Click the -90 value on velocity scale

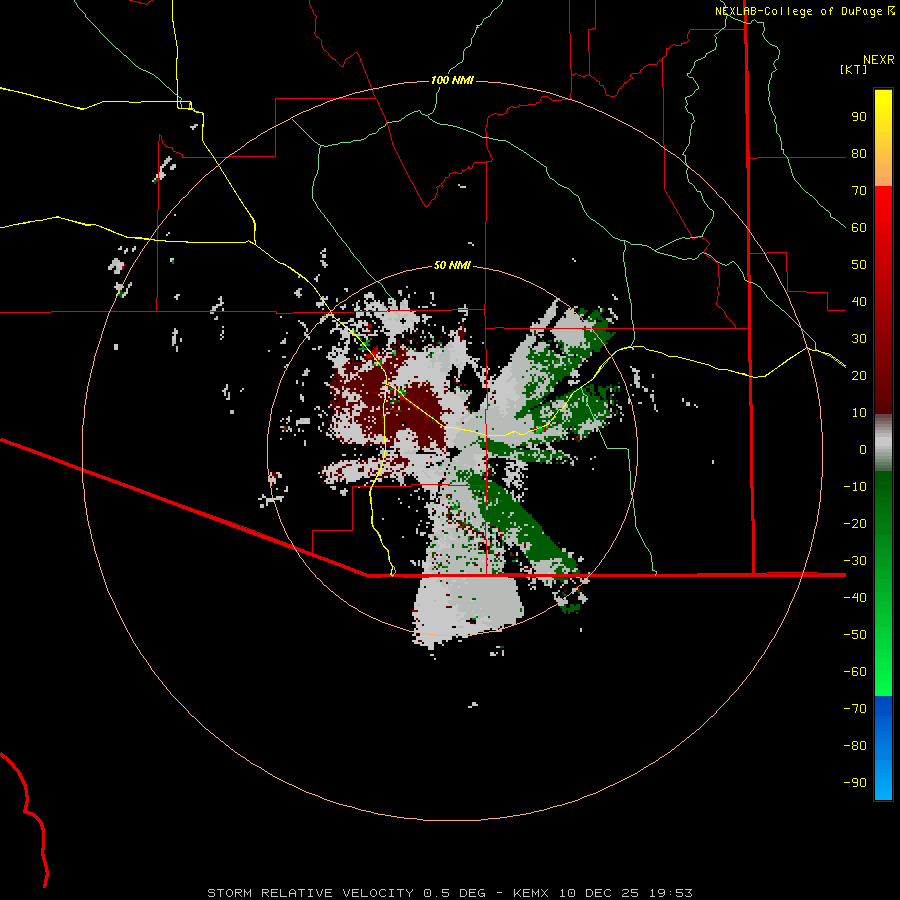click(855, 782)
